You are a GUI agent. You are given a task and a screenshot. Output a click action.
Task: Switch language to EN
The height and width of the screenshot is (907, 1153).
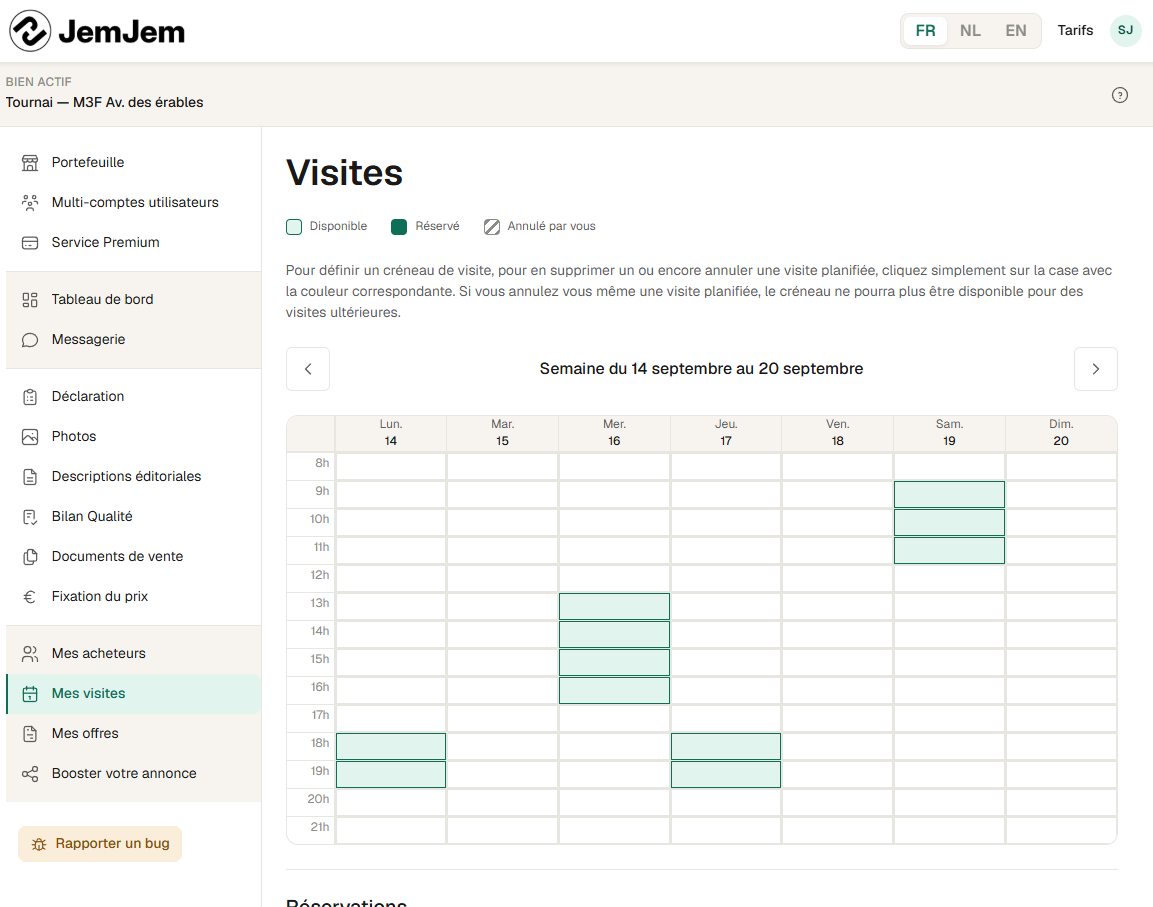pyautogui.click(x=1015, y=31)
